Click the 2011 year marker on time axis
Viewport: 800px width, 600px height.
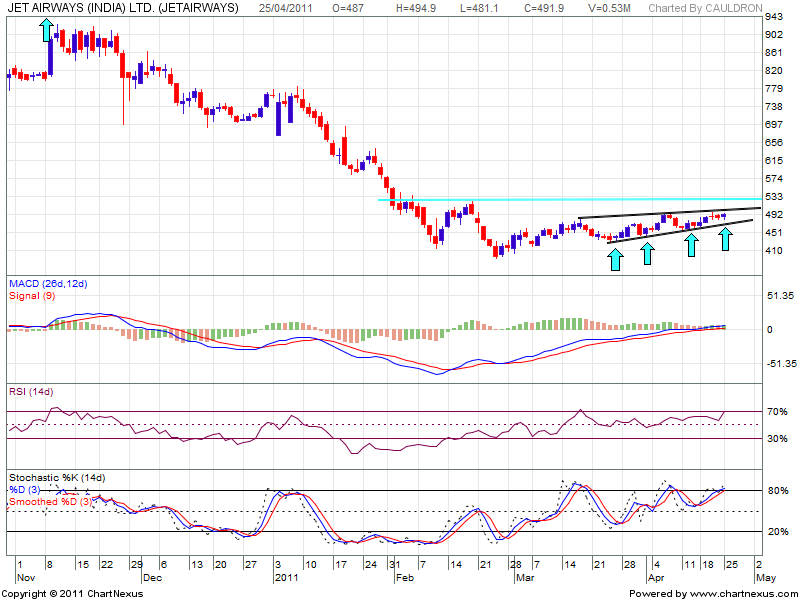click(287, 577)
